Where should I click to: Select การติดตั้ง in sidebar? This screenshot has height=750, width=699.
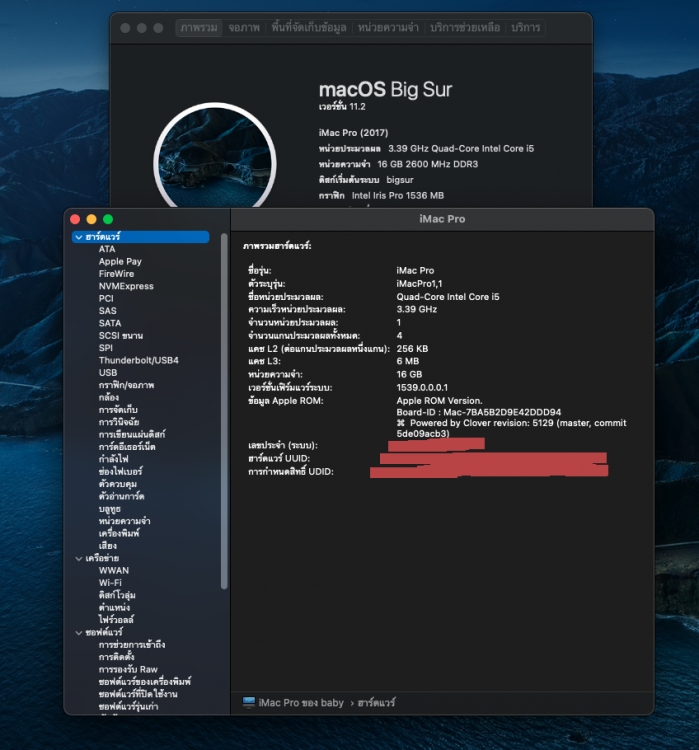[x=116, y=657]
